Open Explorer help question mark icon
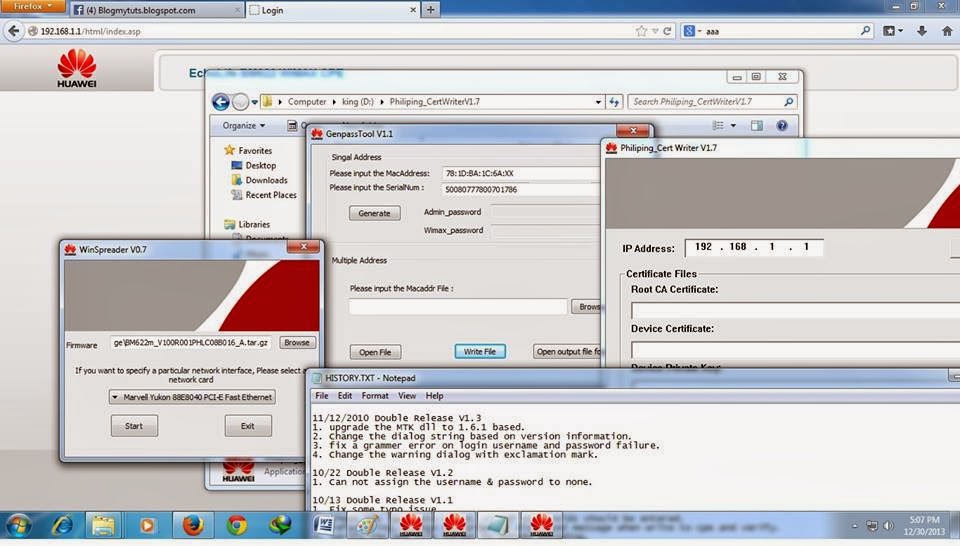960x546 pixels. pos(782,125)
